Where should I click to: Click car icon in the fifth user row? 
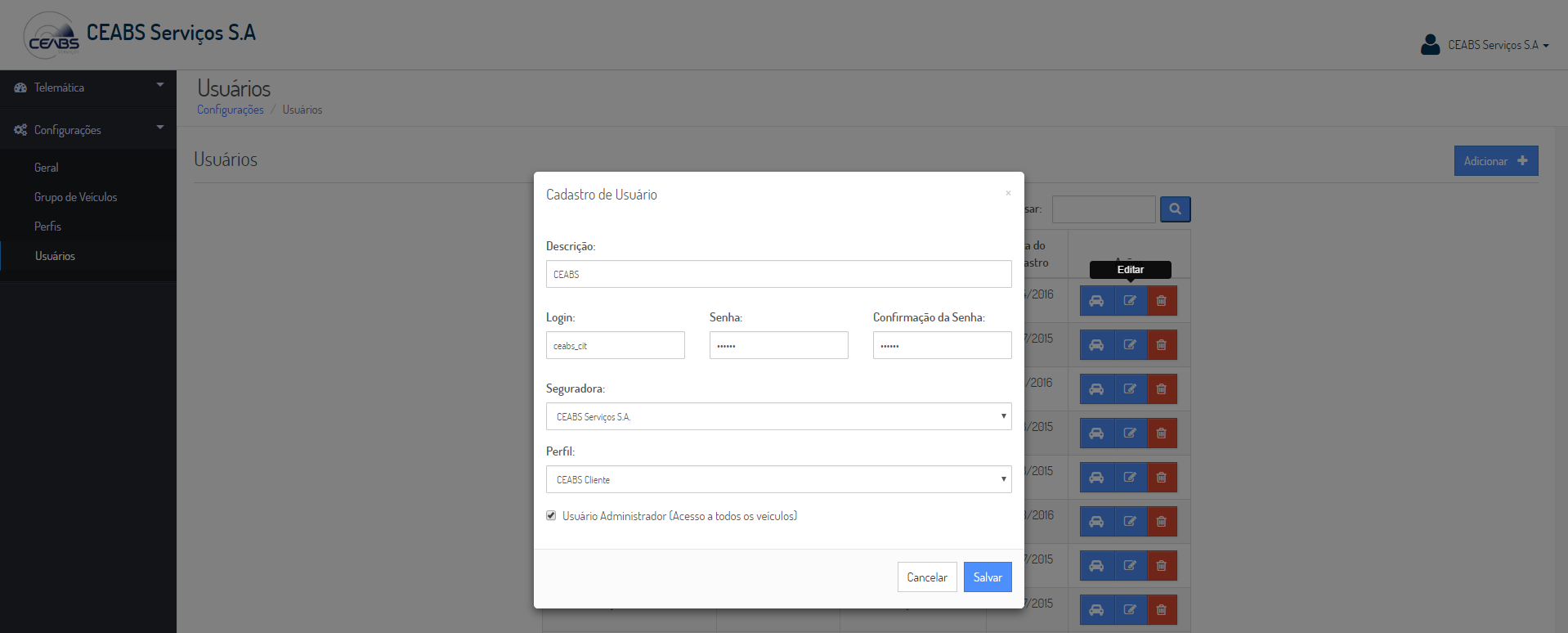(1097, 478)
